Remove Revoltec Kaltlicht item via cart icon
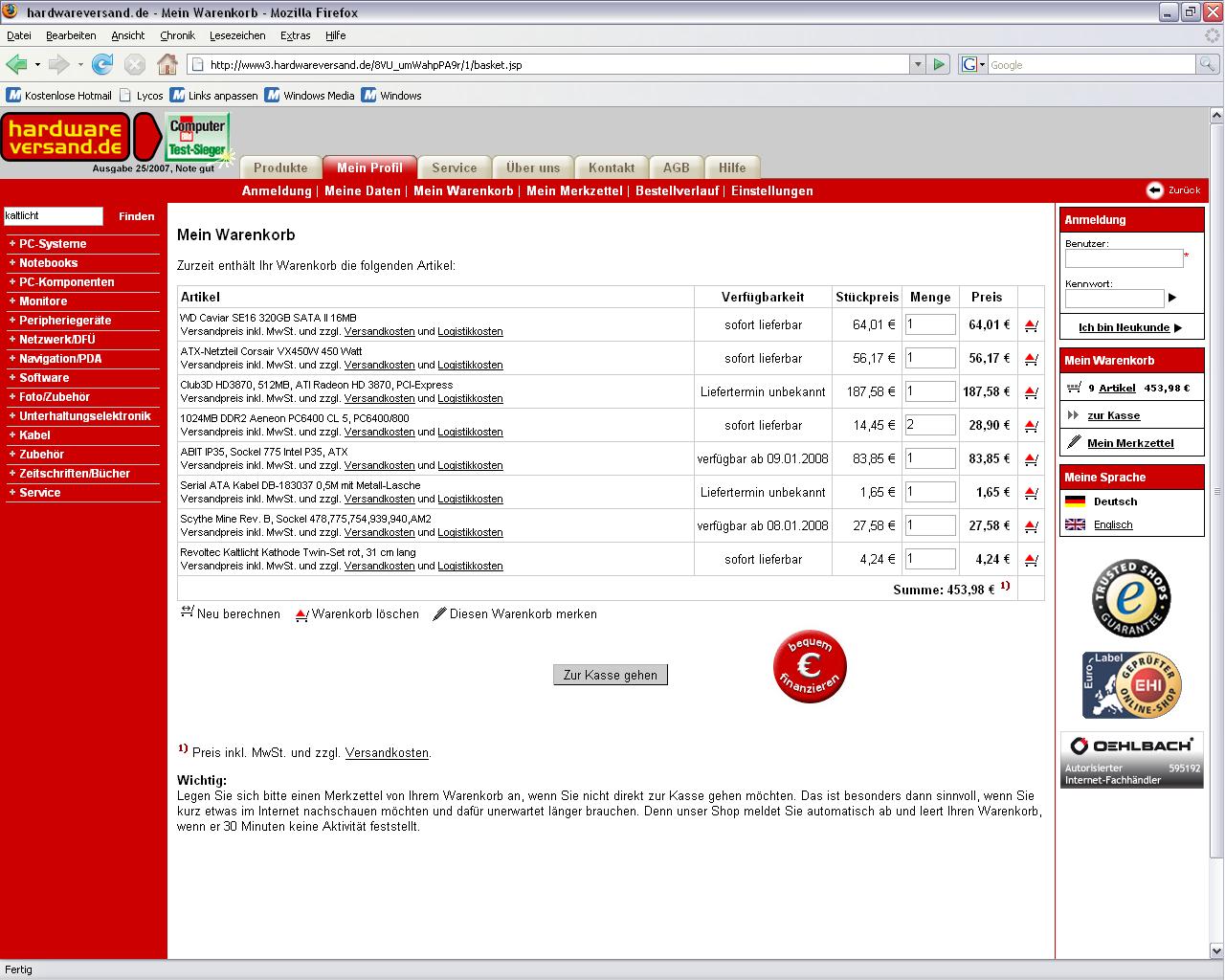This screenshot has width=1225, height=980. pyautogui.click(x=1031, y=560)
